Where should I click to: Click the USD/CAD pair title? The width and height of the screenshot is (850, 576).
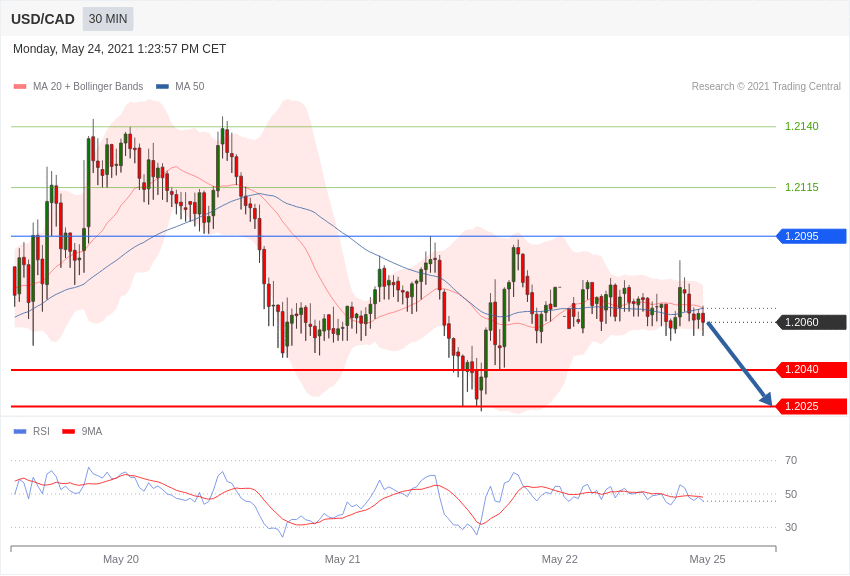tap(43, 20)
